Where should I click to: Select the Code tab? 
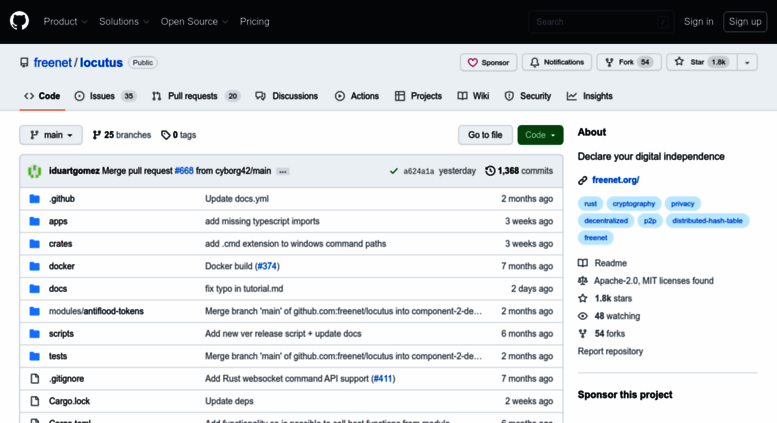[42, 96]
